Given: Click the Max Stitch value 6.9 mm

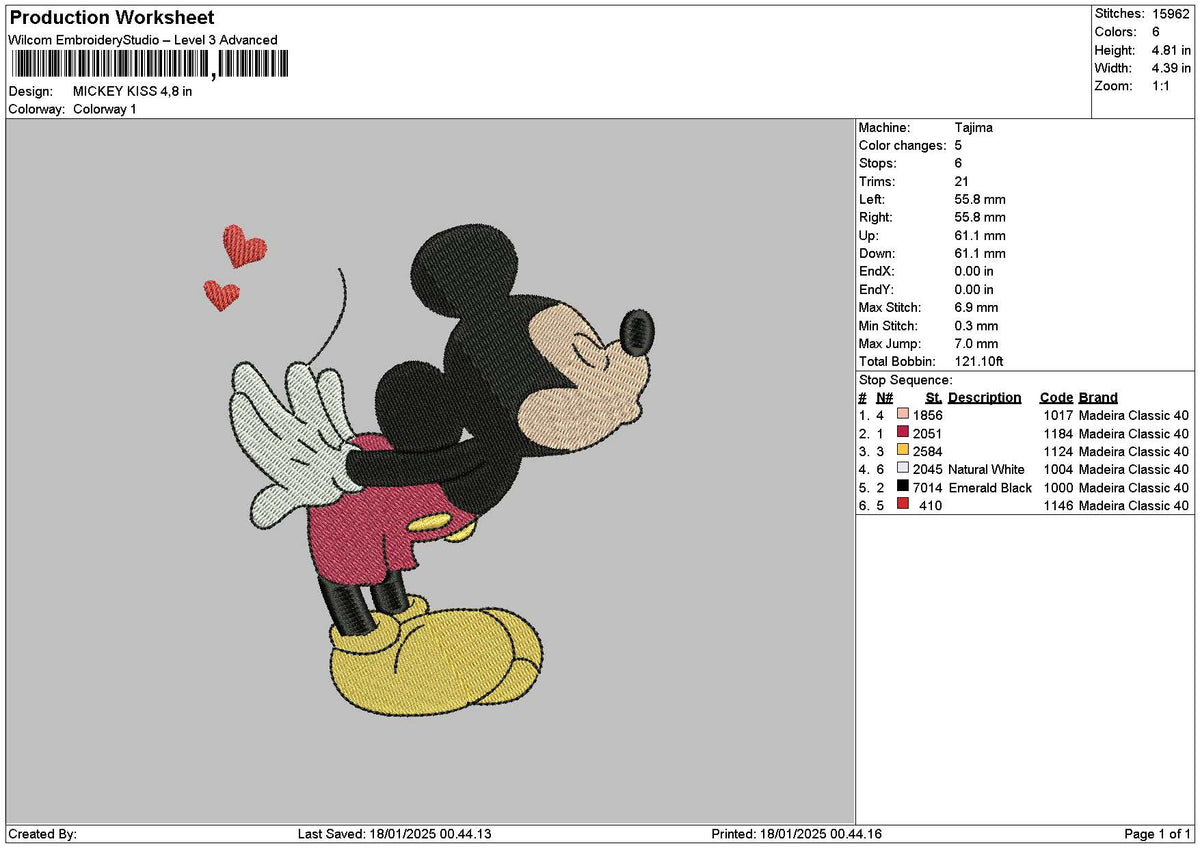Looking at the screenshot, I should tap(976, 308).
